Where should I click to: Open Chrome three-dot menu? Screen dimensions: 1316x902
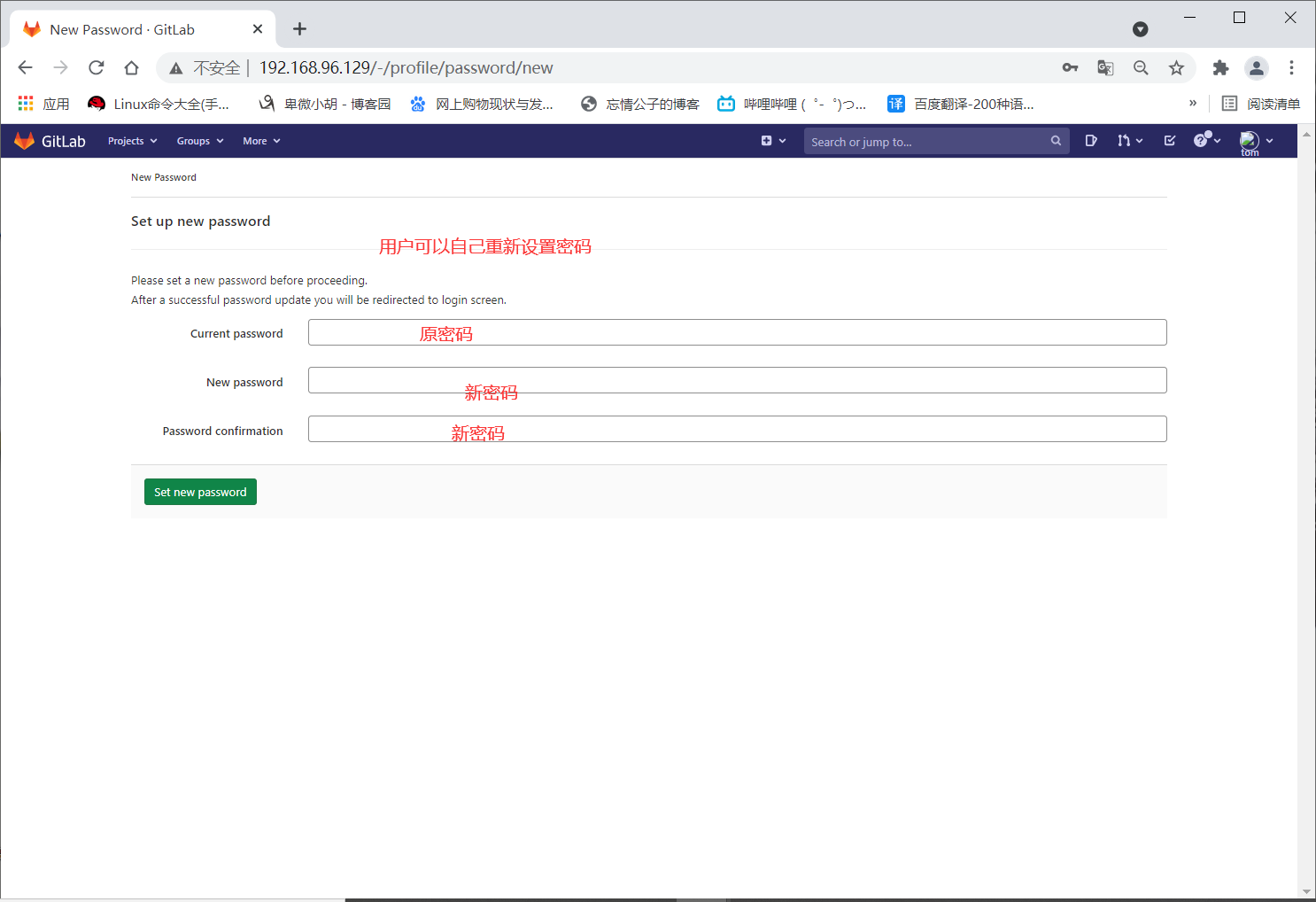pyautogui.click(x=1291, y=67)
